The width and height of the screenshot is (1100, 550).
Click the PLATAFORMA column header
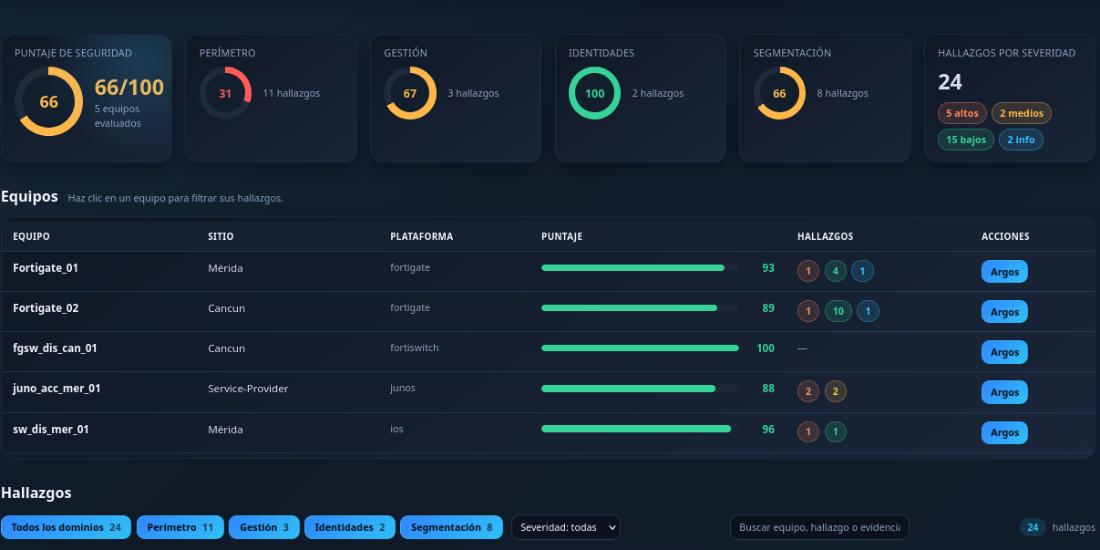click(422, 236)
